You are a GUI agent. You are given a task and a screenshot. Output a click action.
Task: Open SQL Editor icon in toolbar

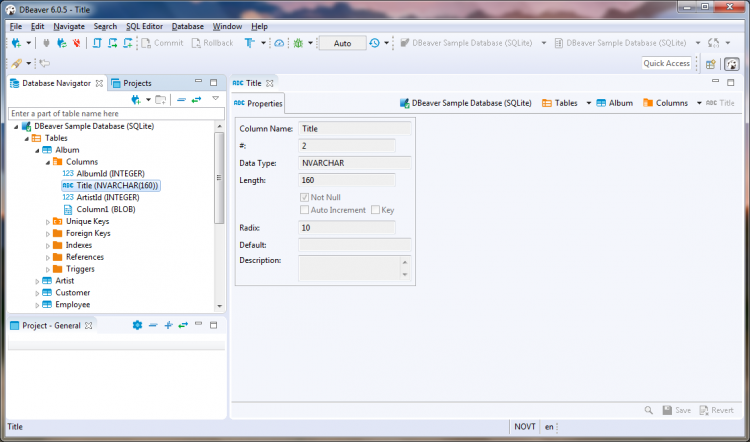[97, 43]
